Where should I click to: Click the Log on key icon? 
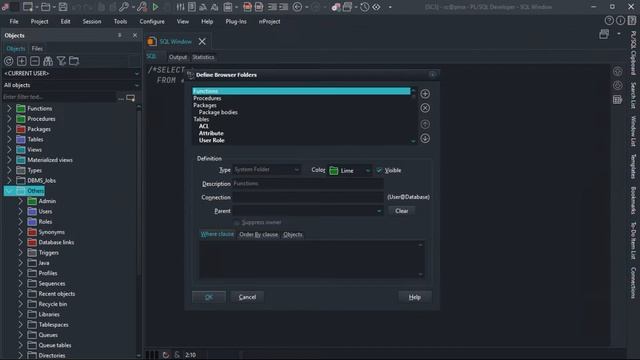(x=124, y=7)
